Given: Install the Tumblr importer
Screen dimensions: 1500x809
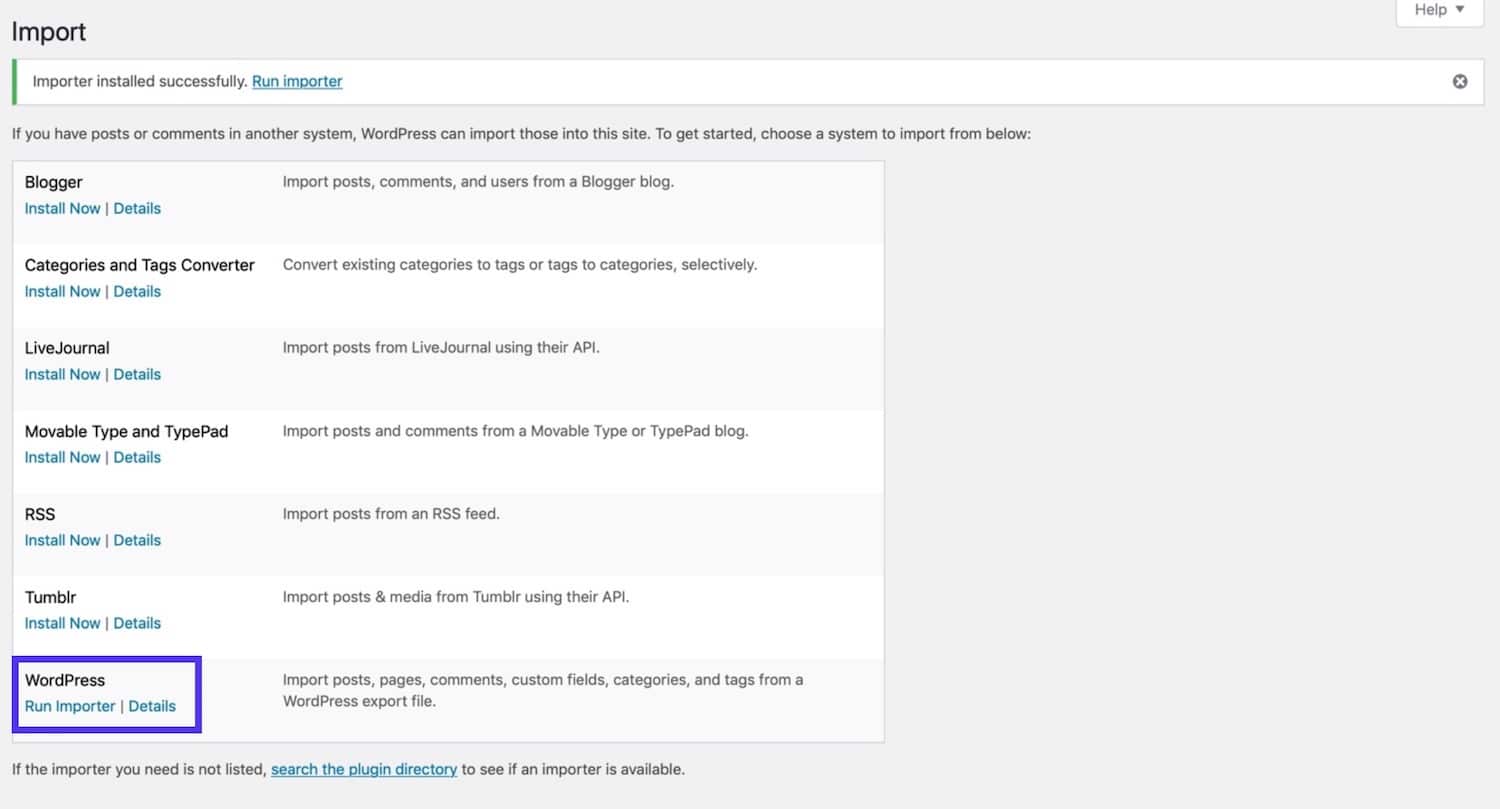Looking at the screenshot, I should [x=62, y=624].
